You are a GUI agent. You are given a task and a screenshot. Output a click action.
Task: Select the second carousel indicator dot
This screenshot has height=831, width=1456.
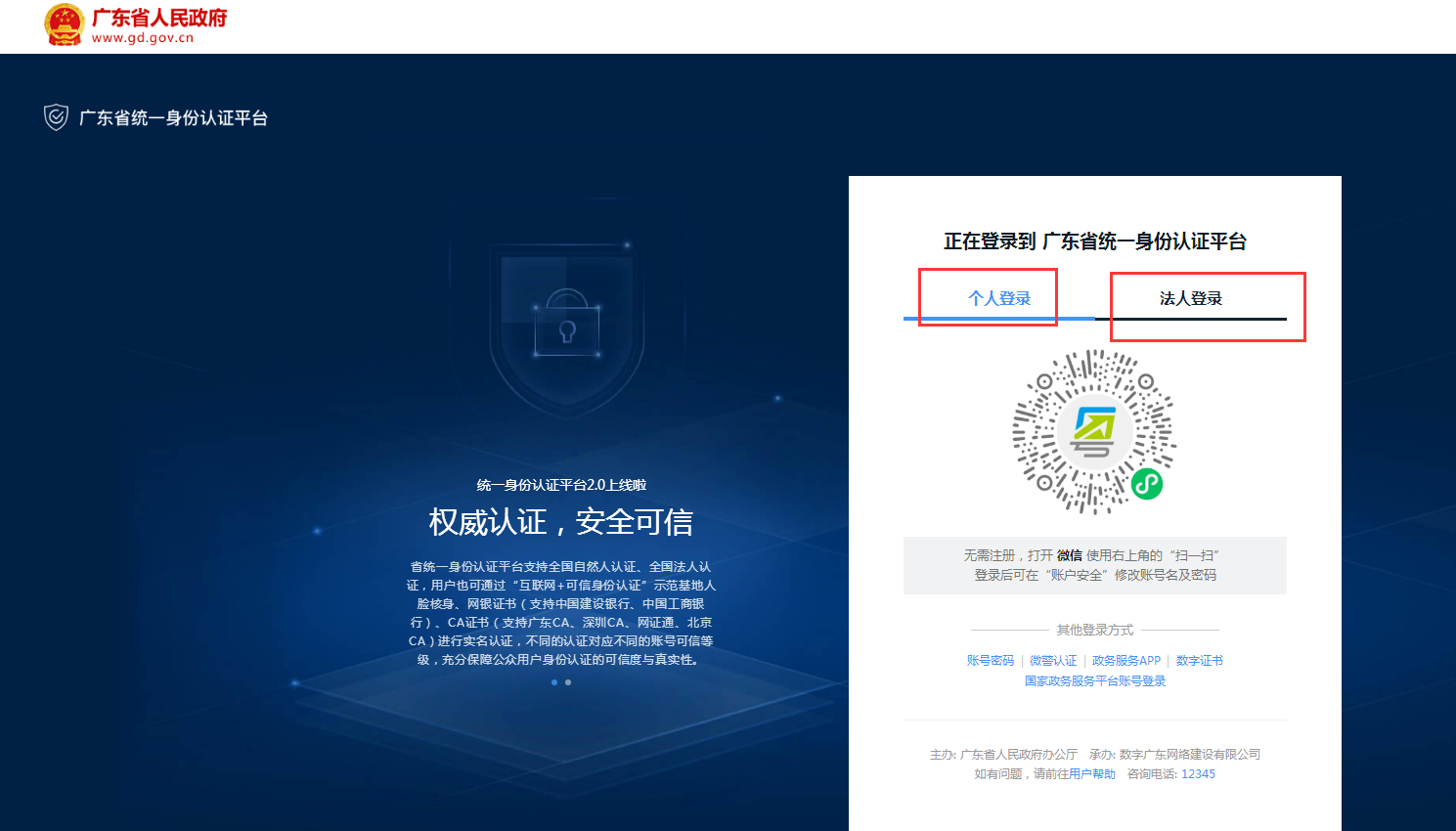[568, 682]
